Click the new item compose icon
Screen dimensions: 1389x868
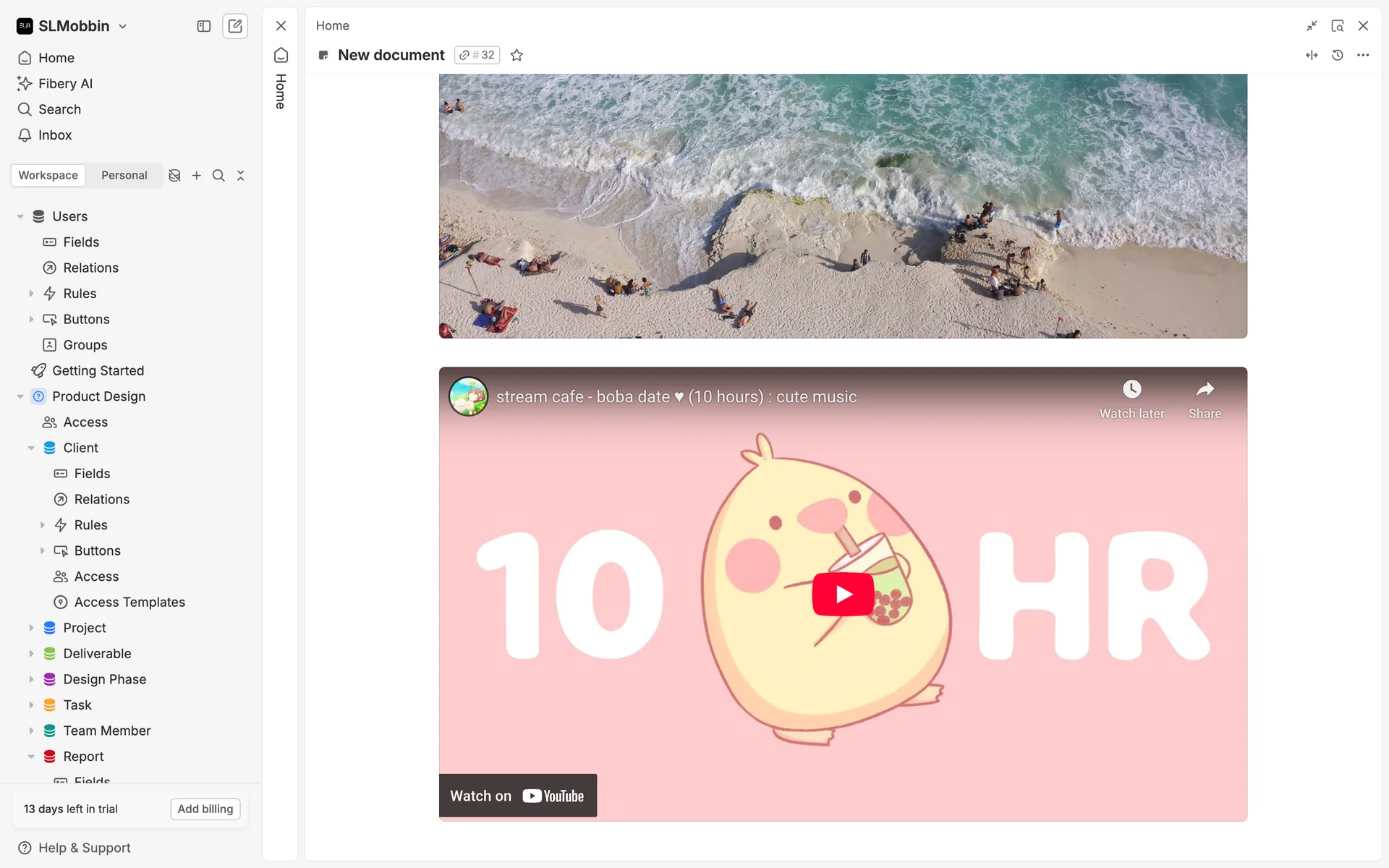coord(235,26)
